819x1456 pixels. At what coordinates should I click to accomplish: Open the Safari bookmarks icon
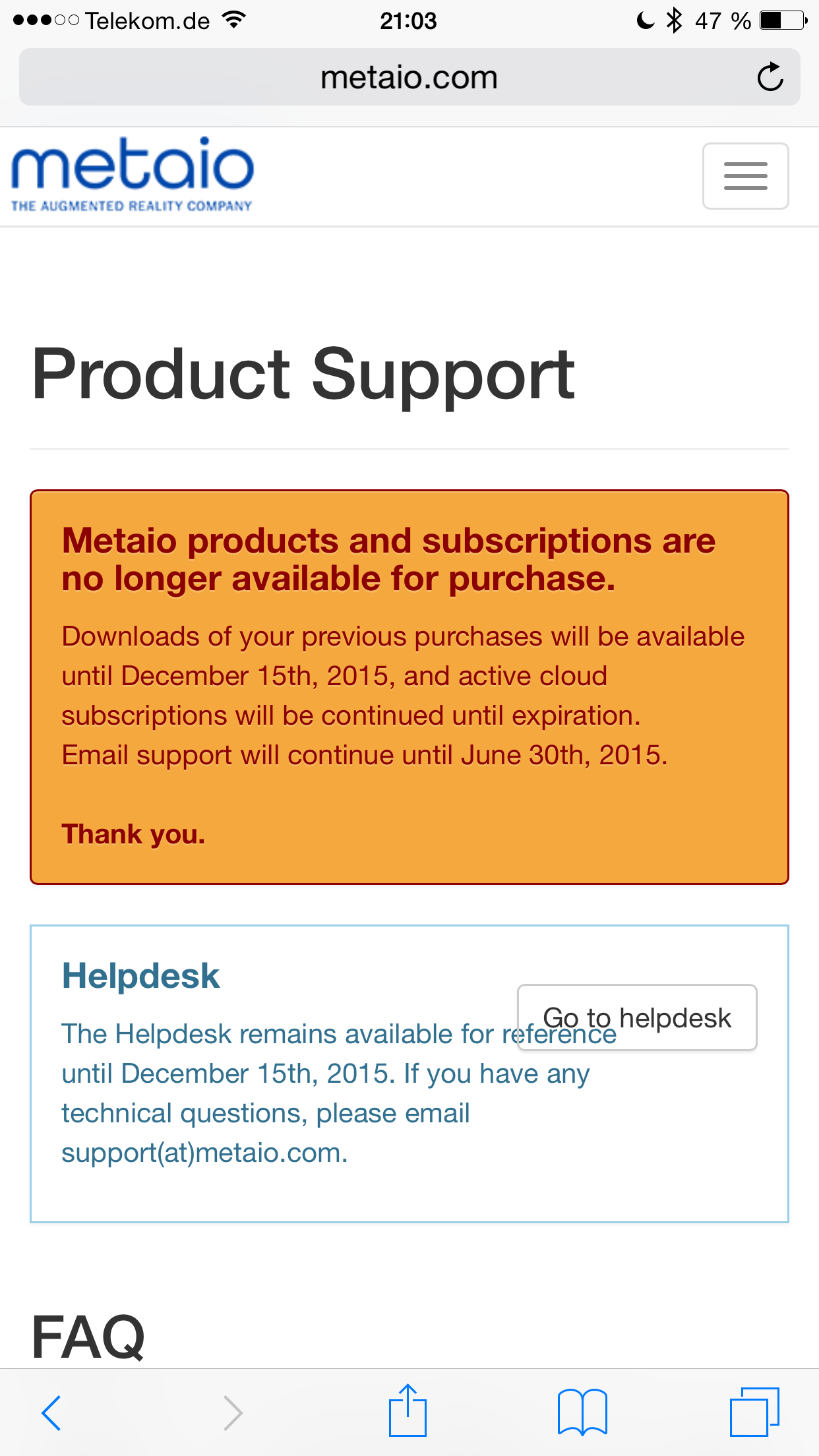[582, 1412]
